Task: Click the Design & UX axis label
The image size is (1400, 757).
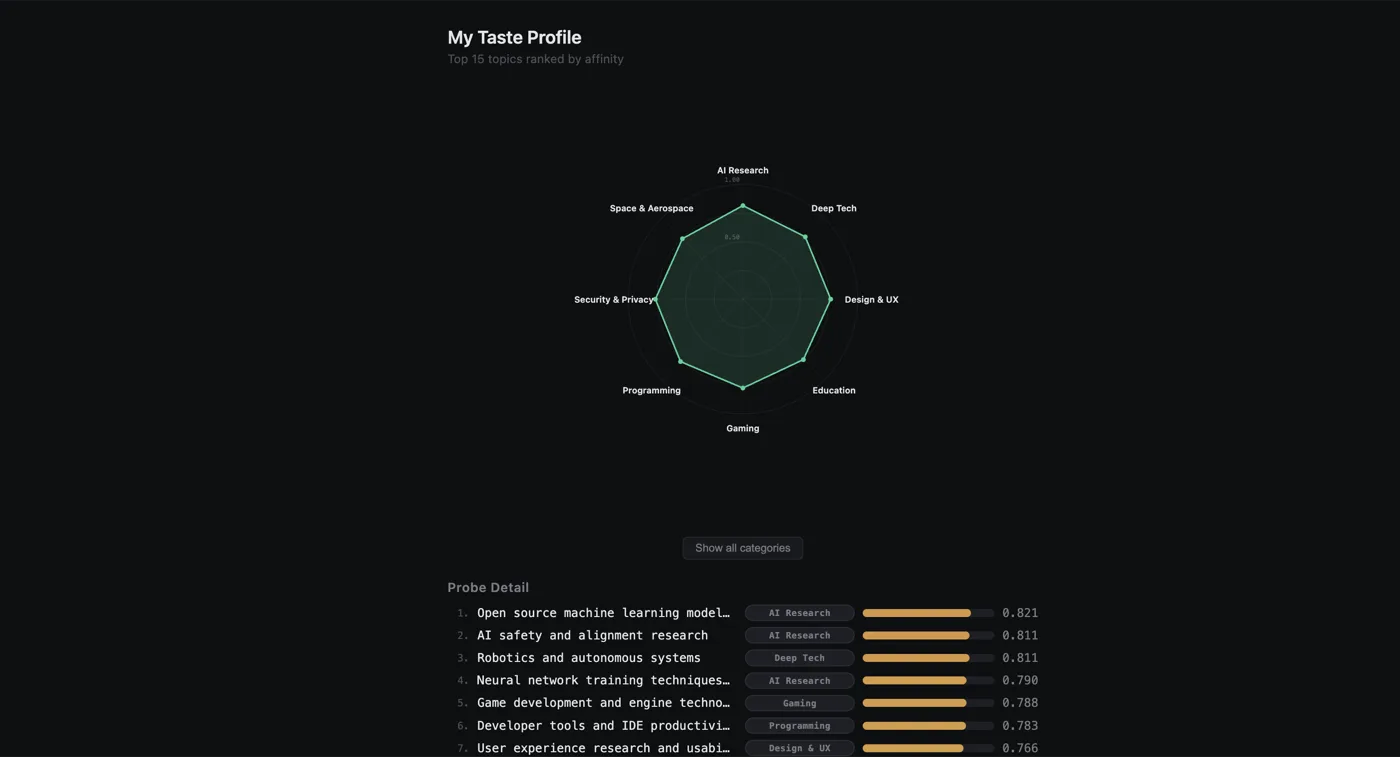Action: [871, 299]
